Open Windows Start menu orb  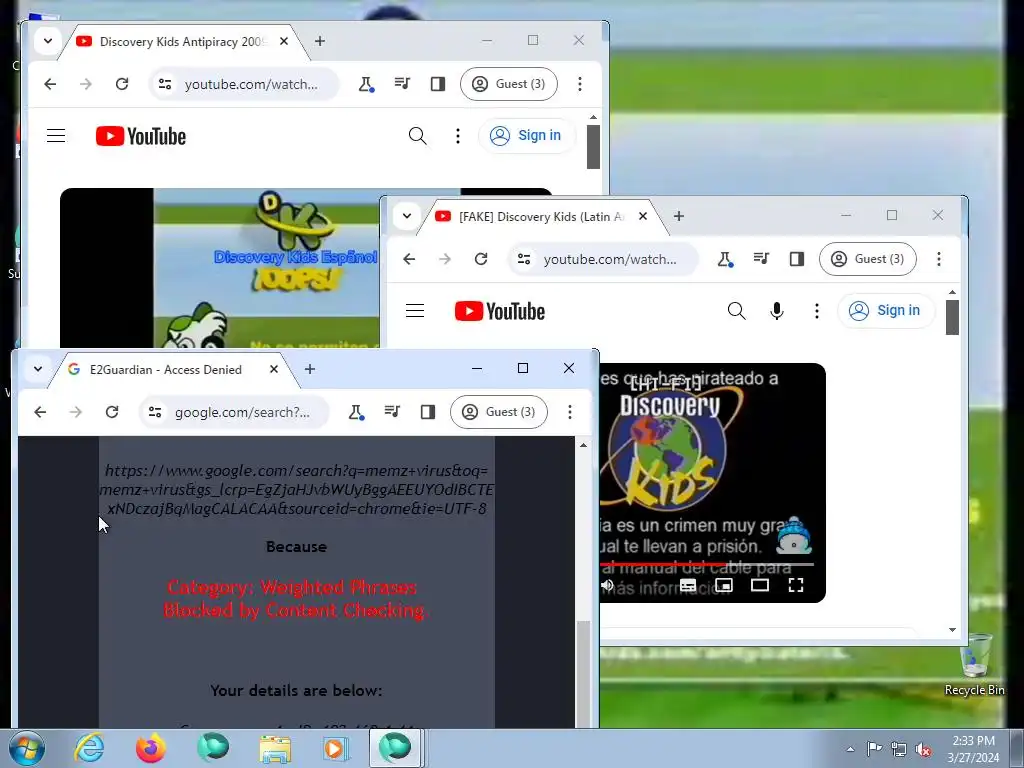tap(27, 748)
